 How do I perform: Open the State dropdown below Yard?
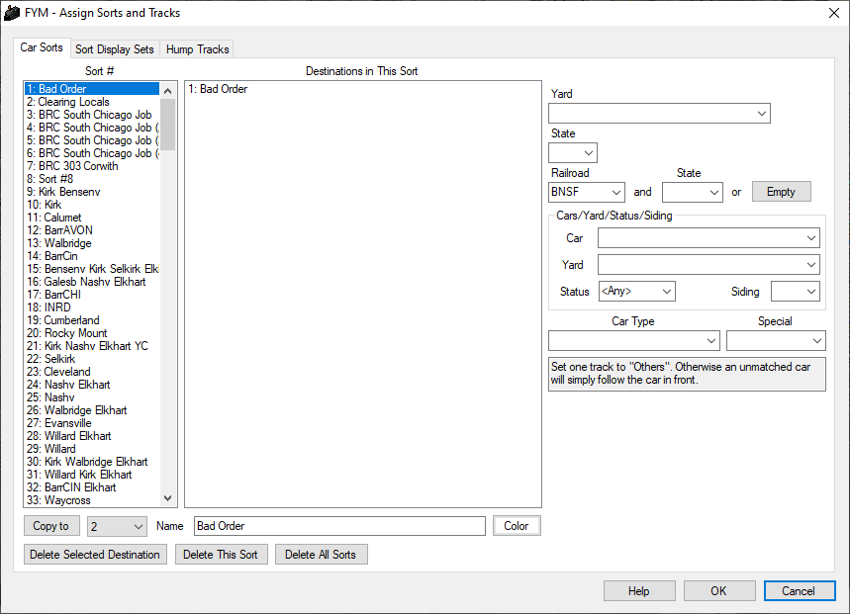point(573,153)
